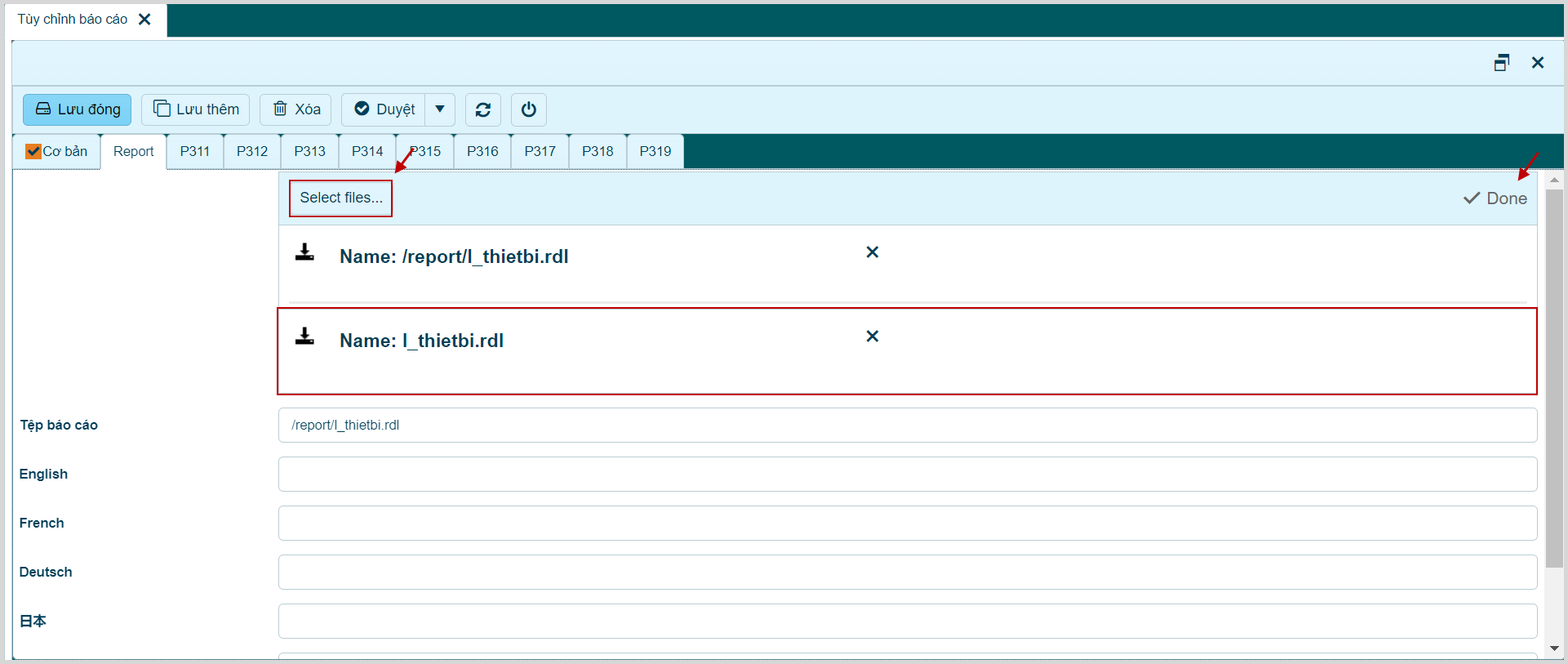The height and width of the screenshot is (664, 1568).
Task: Click the Name: /report/l_thietbi.rdl text
Action: tap(454, 257)
